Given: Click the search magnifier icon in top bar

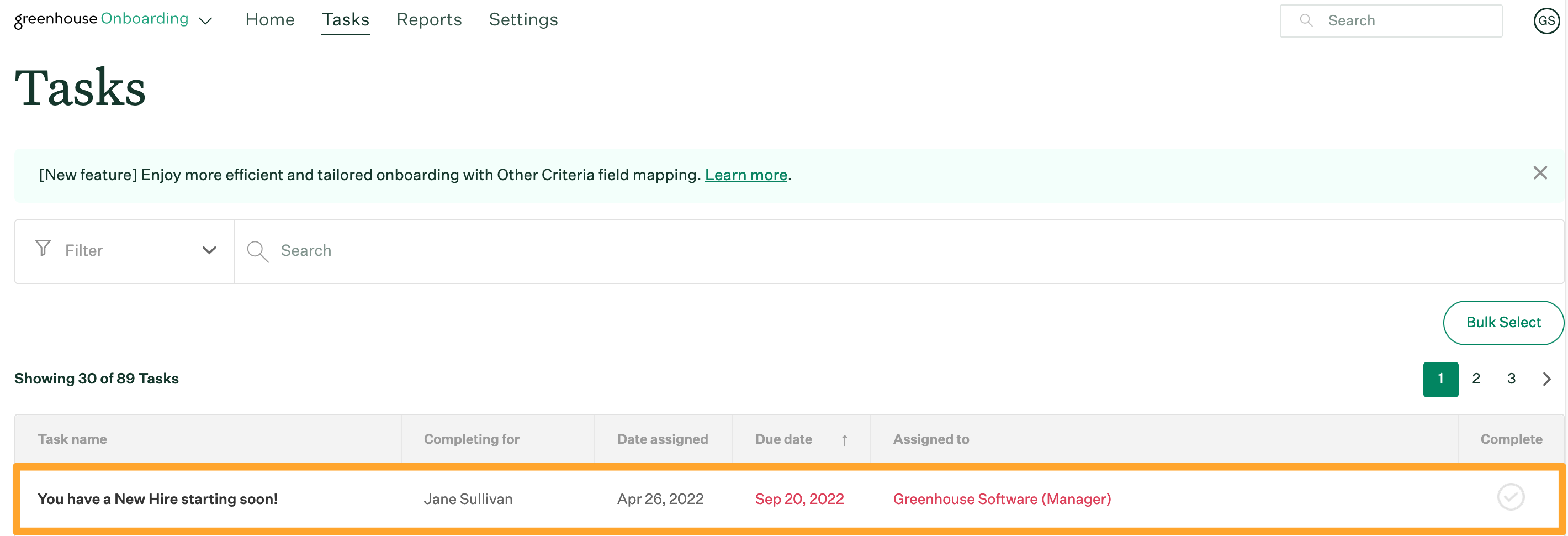Looking at the screenshot, I should [1306, 20].
